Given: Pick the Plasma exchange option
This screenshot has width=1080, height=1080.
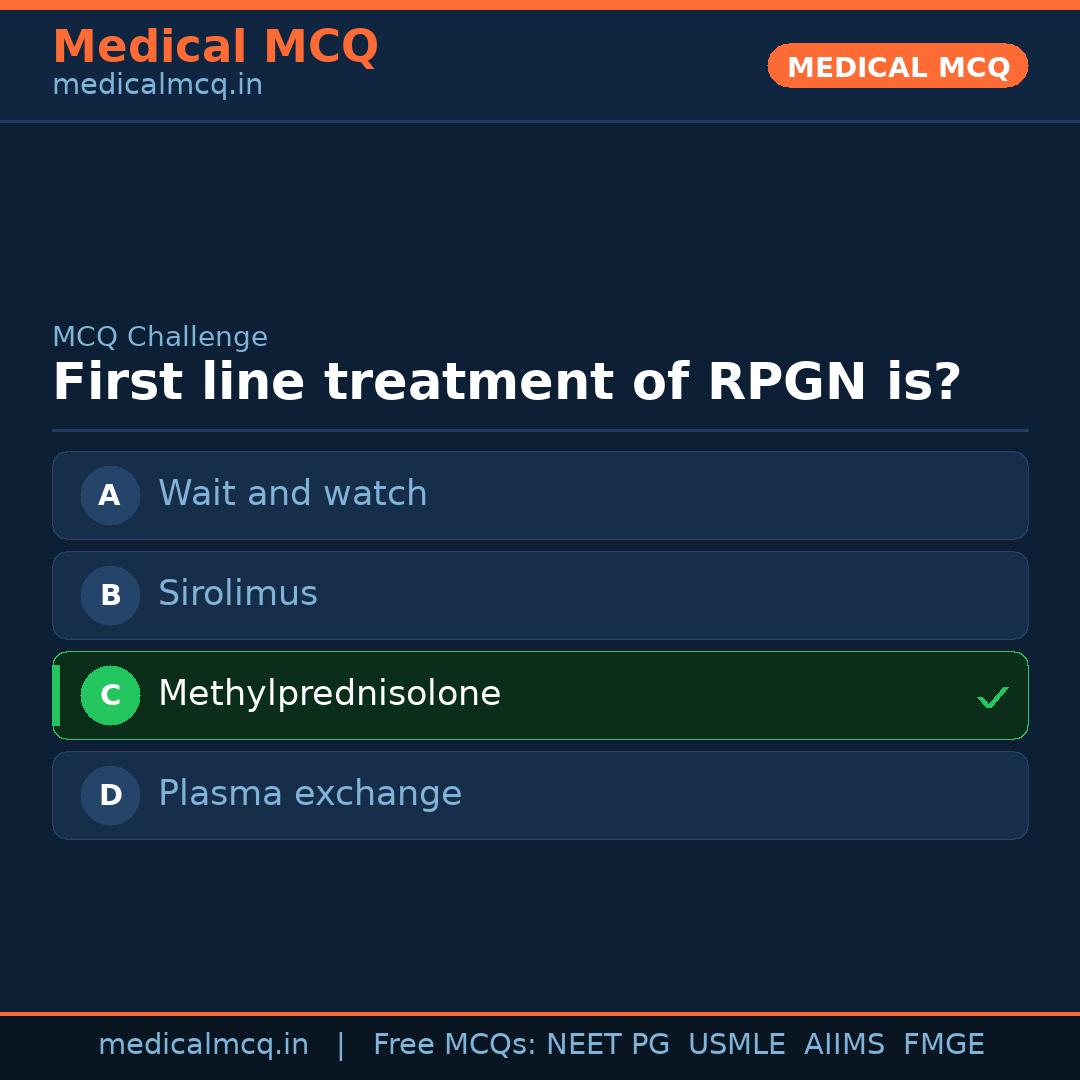Looking at the screenshot, I should point(309,794).
